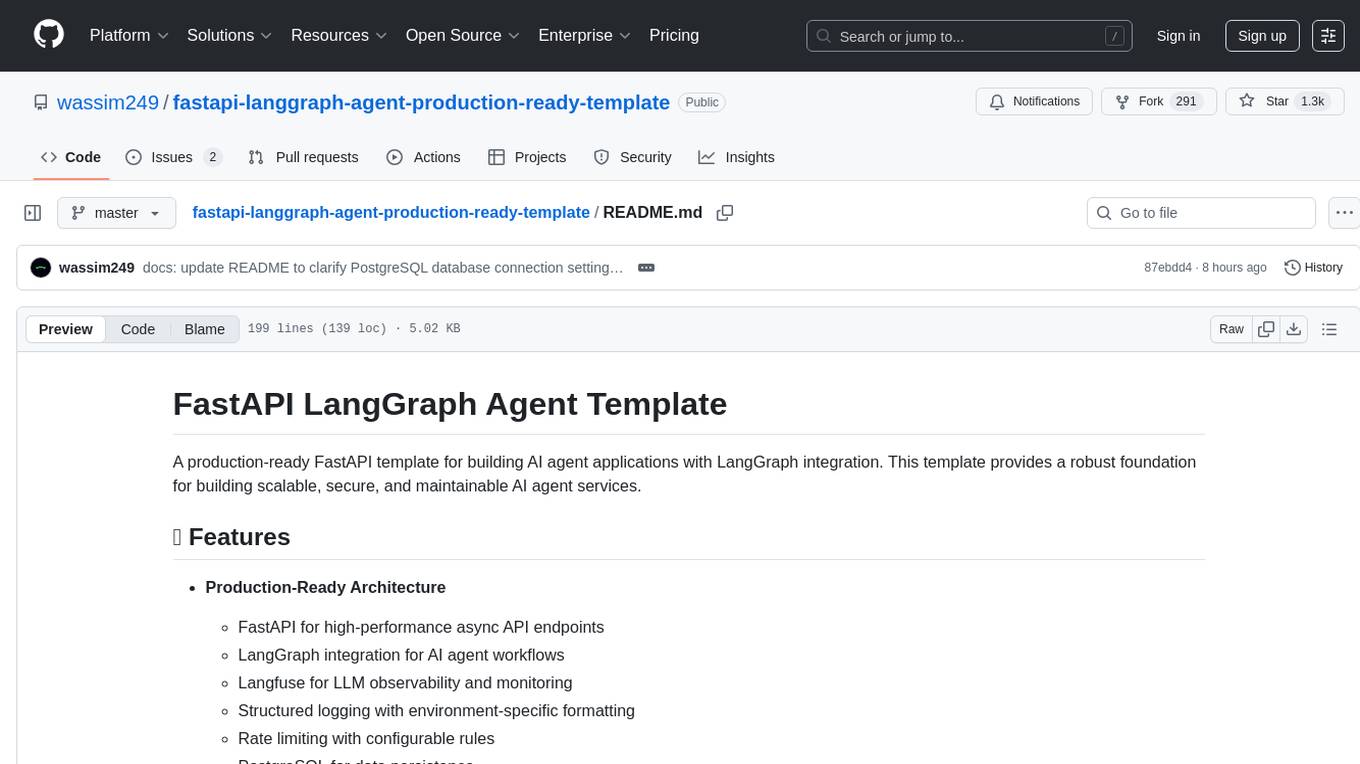Open the master branch selector
The width and height of the screenshot is (1360, 764).
pos(116,212)
